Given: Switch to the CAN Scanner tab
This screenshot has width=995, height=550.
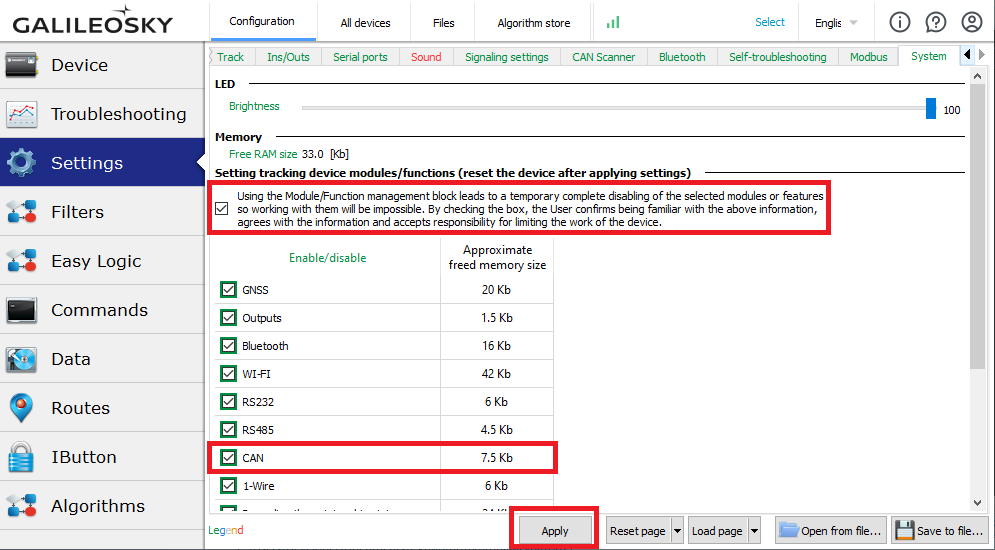Looking at the screenshot, I should pos(603,57).
